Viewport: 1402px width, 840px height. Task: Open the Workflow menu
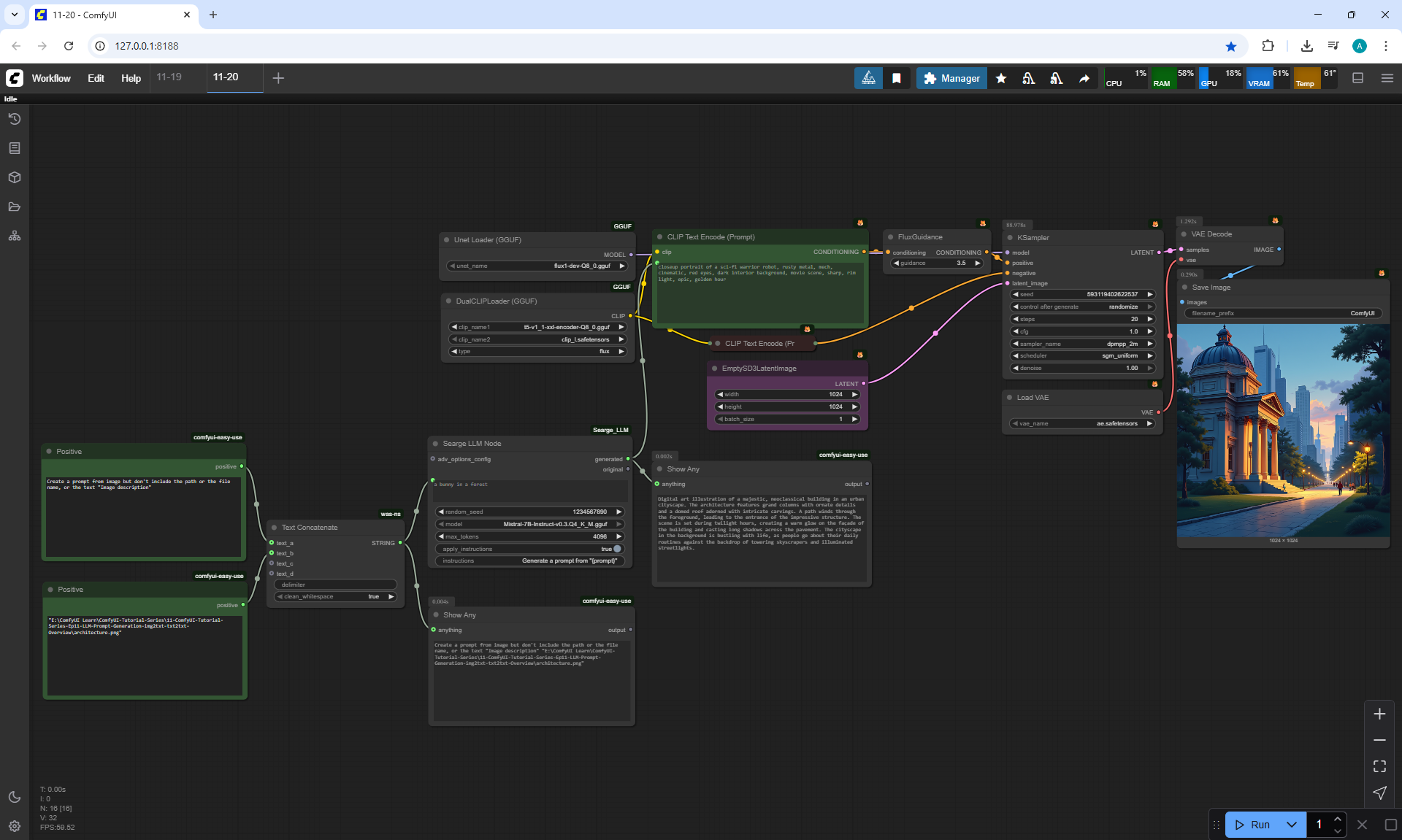tap(51, 78)
